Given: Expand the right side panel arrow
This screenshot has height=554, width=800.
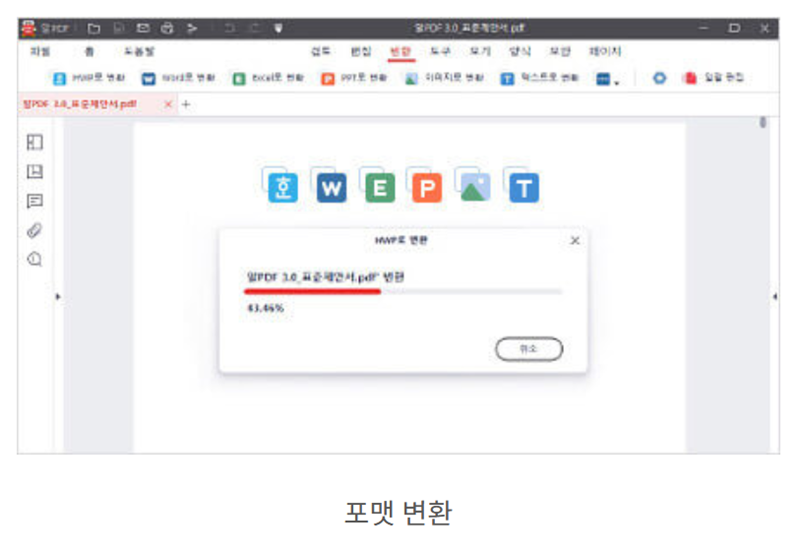Looking at the screenshot, I should (775, 296).
